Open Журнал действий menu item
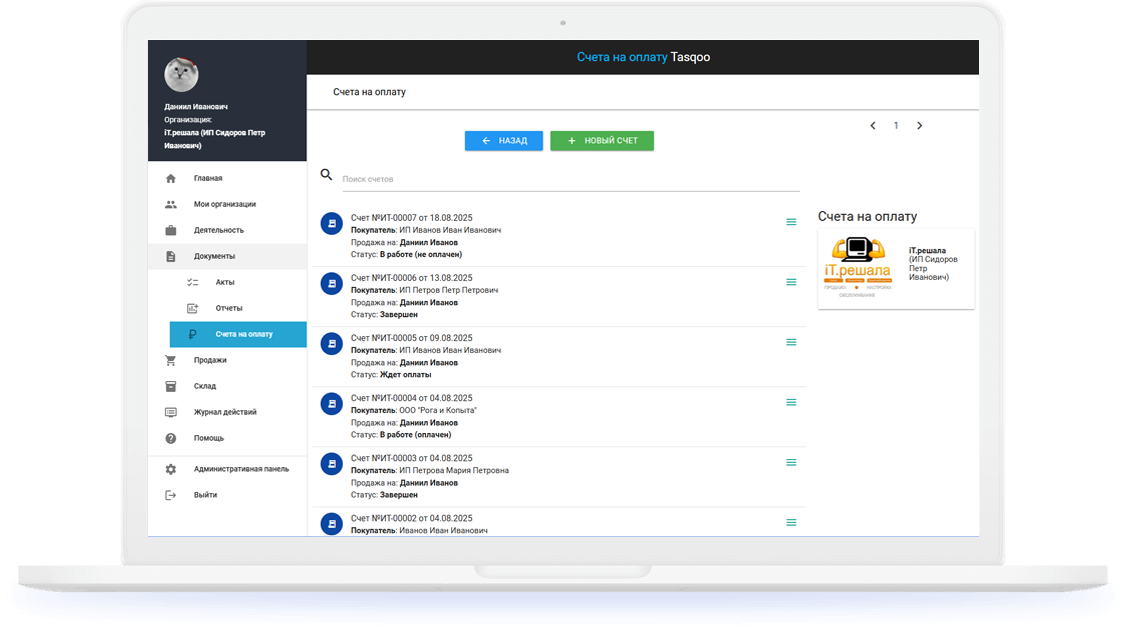This screenshot has height=630, width=1126. click(227, 412)
